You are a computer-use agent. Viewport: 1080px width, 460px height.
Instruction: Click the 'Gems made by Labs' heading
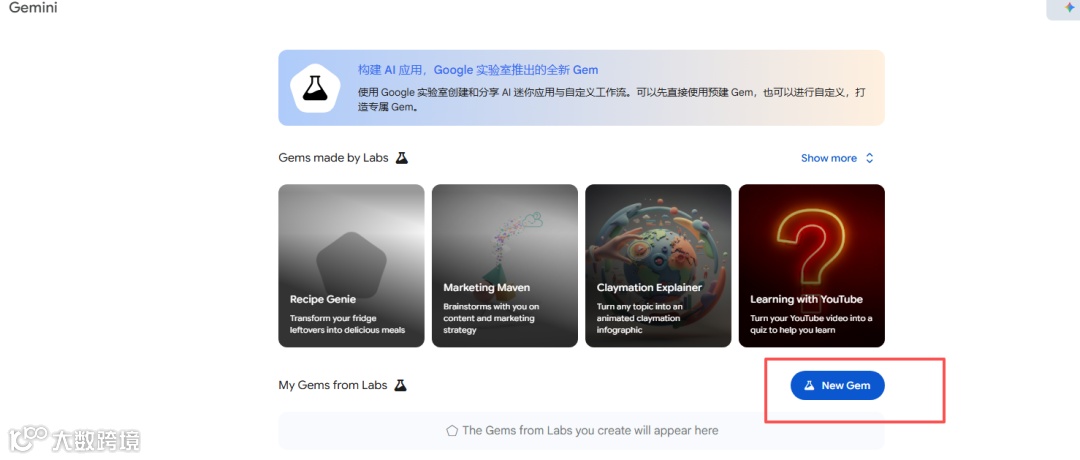[333, 158]
